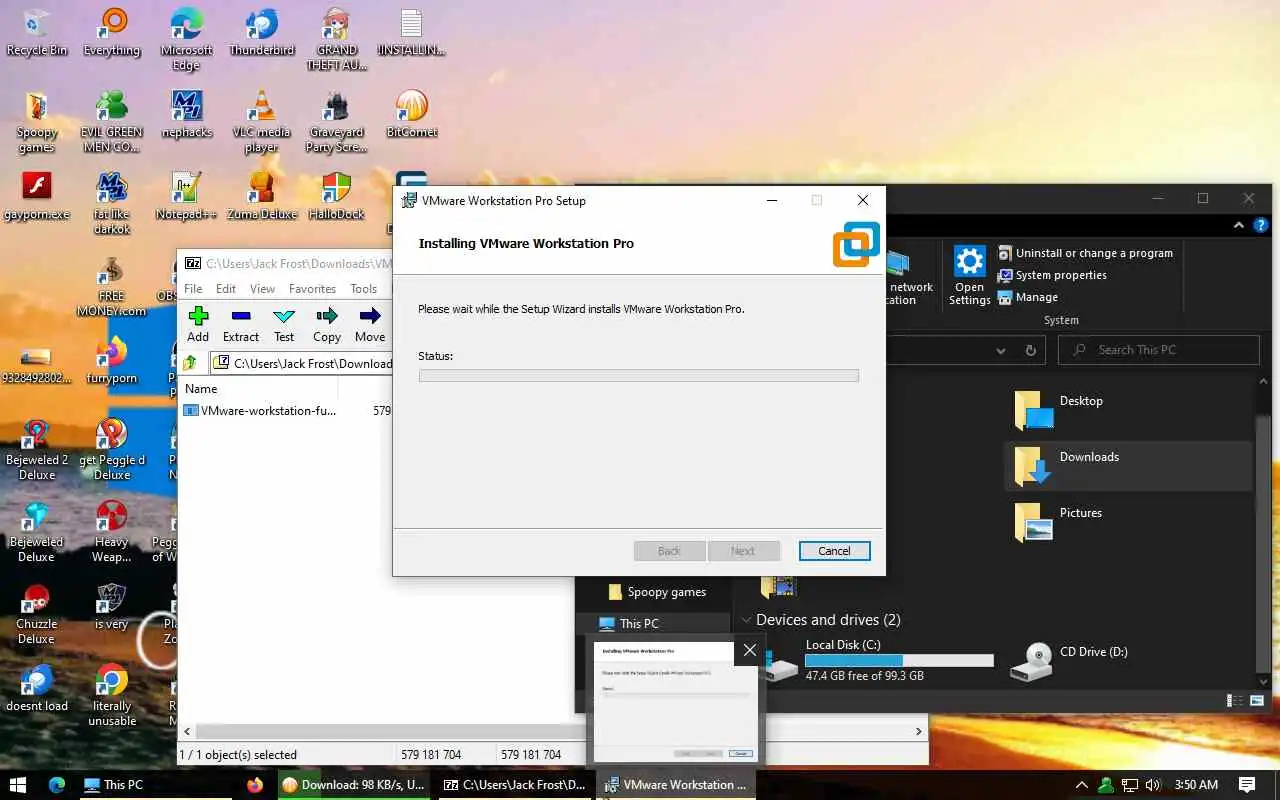Open the CD Drive (D:) icon

[x=1068, y=662]
